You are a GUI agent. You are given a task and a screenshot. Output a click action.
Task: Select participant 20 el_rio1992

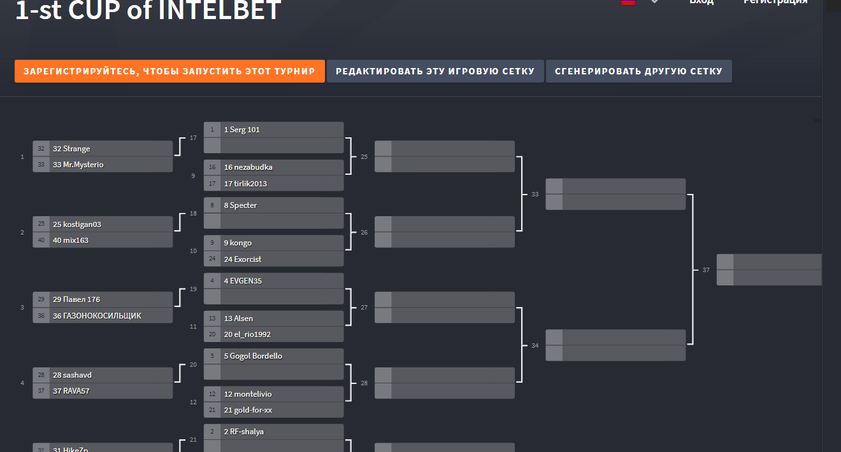point(274,335)
